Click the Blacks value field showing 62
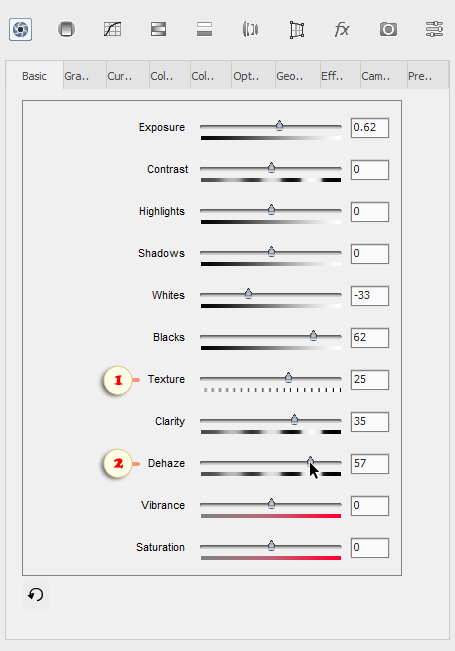 370,338
